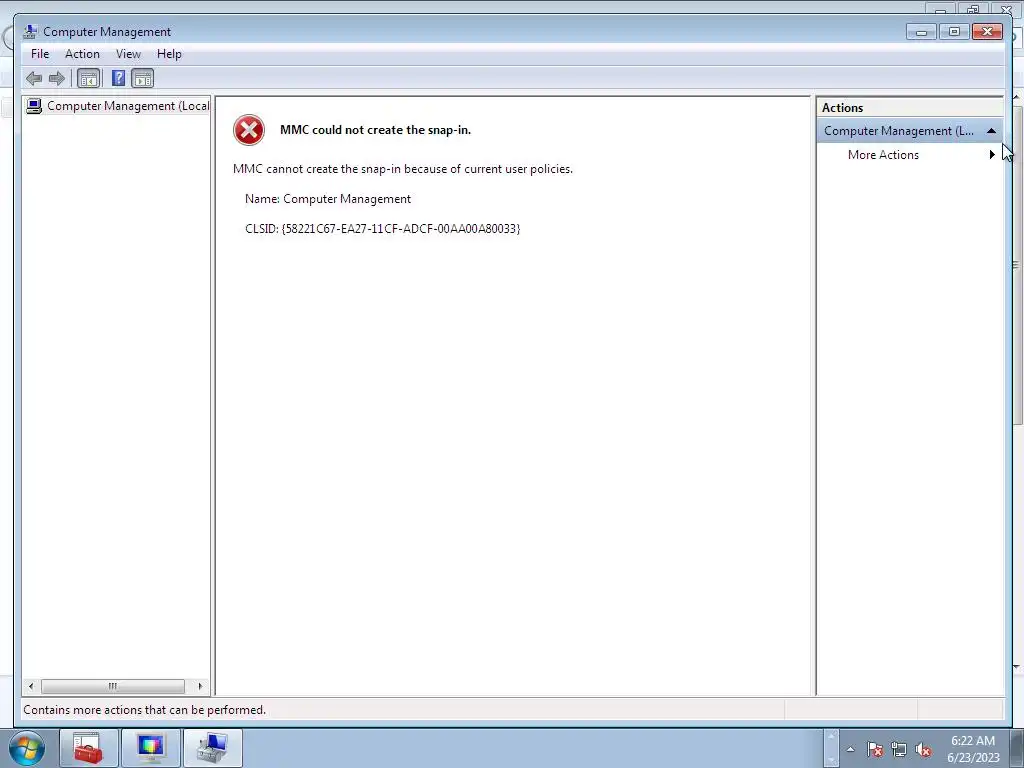Click right arrow of tree horizontal scrollbar
Viewport: 1024px width, 768px height.
(x=200, y=686)
